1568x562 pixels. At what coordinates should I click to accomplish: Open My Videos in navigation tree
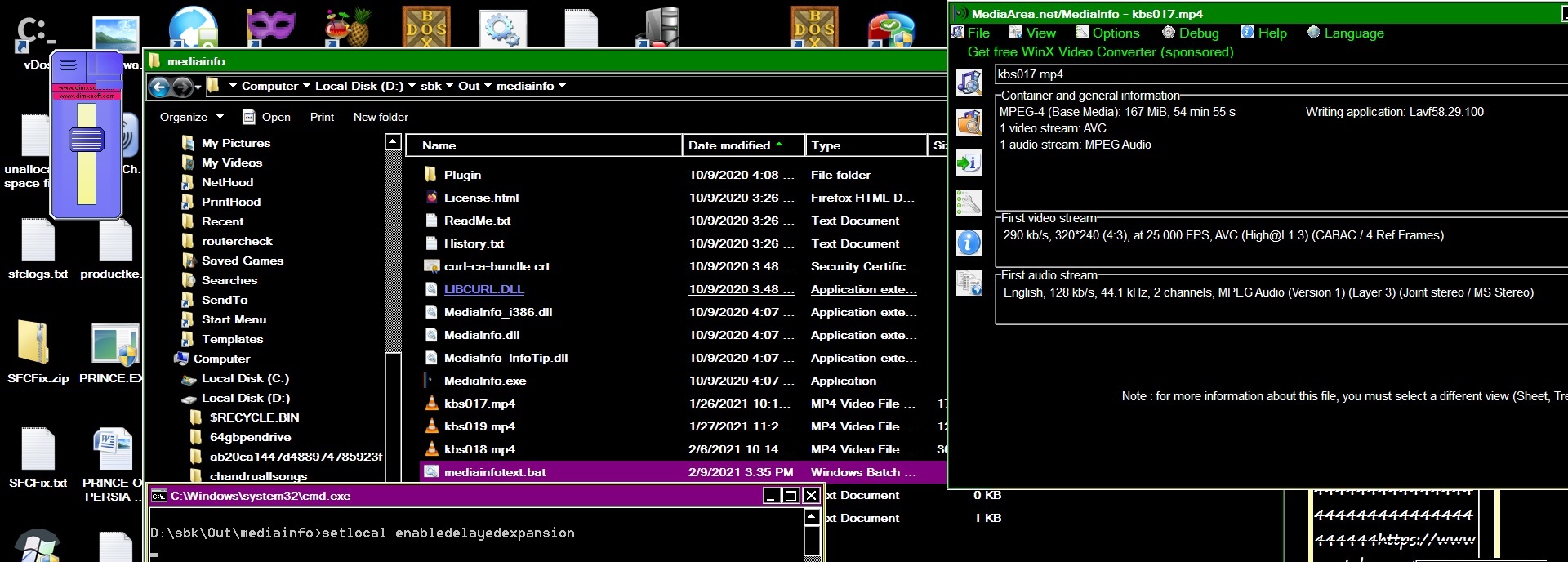tap(232, 163)
